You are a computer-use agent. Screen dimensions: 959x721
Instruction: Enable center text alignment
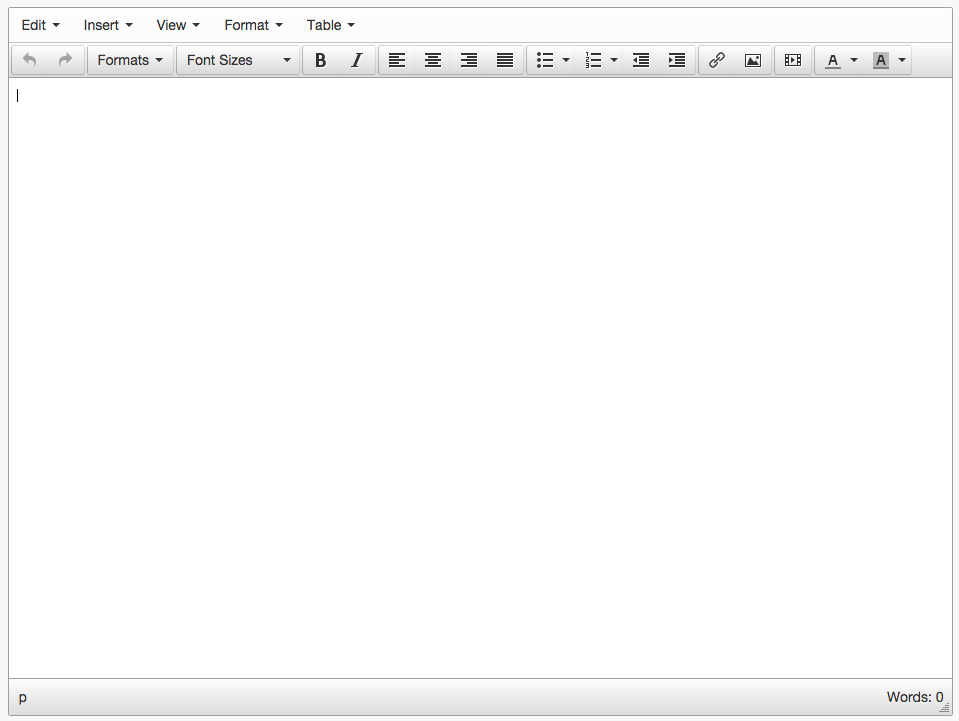coord(433,60)
